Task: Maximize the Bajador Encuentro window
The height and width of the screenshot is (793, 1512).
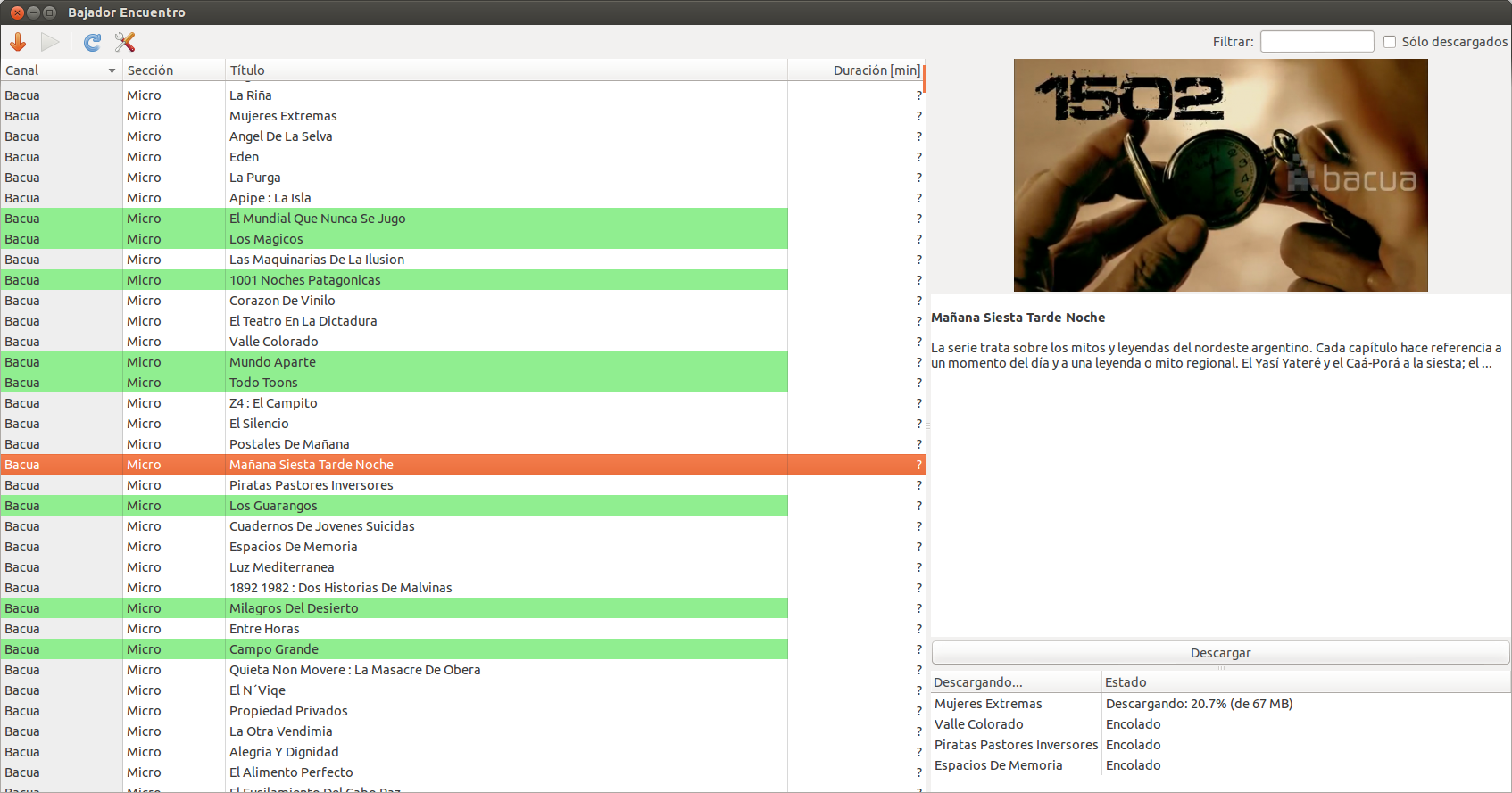Action: click(50, 12)
